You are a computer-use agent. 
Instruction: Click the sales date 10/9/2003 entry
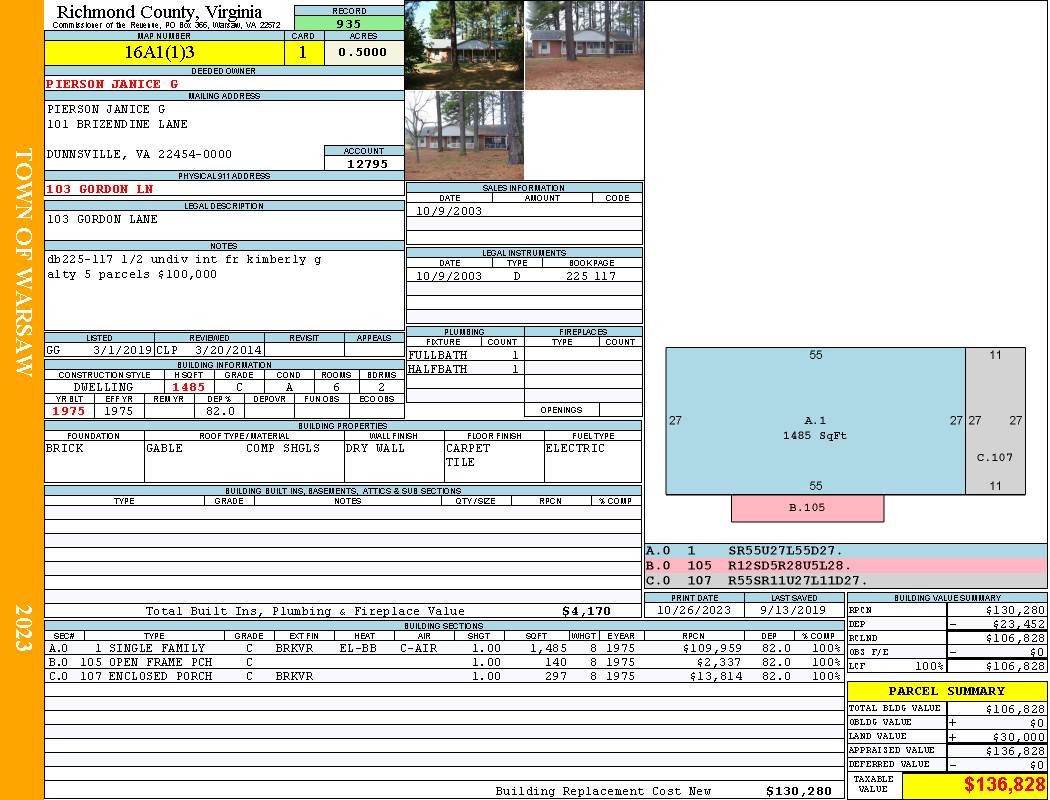coord(449,211)
